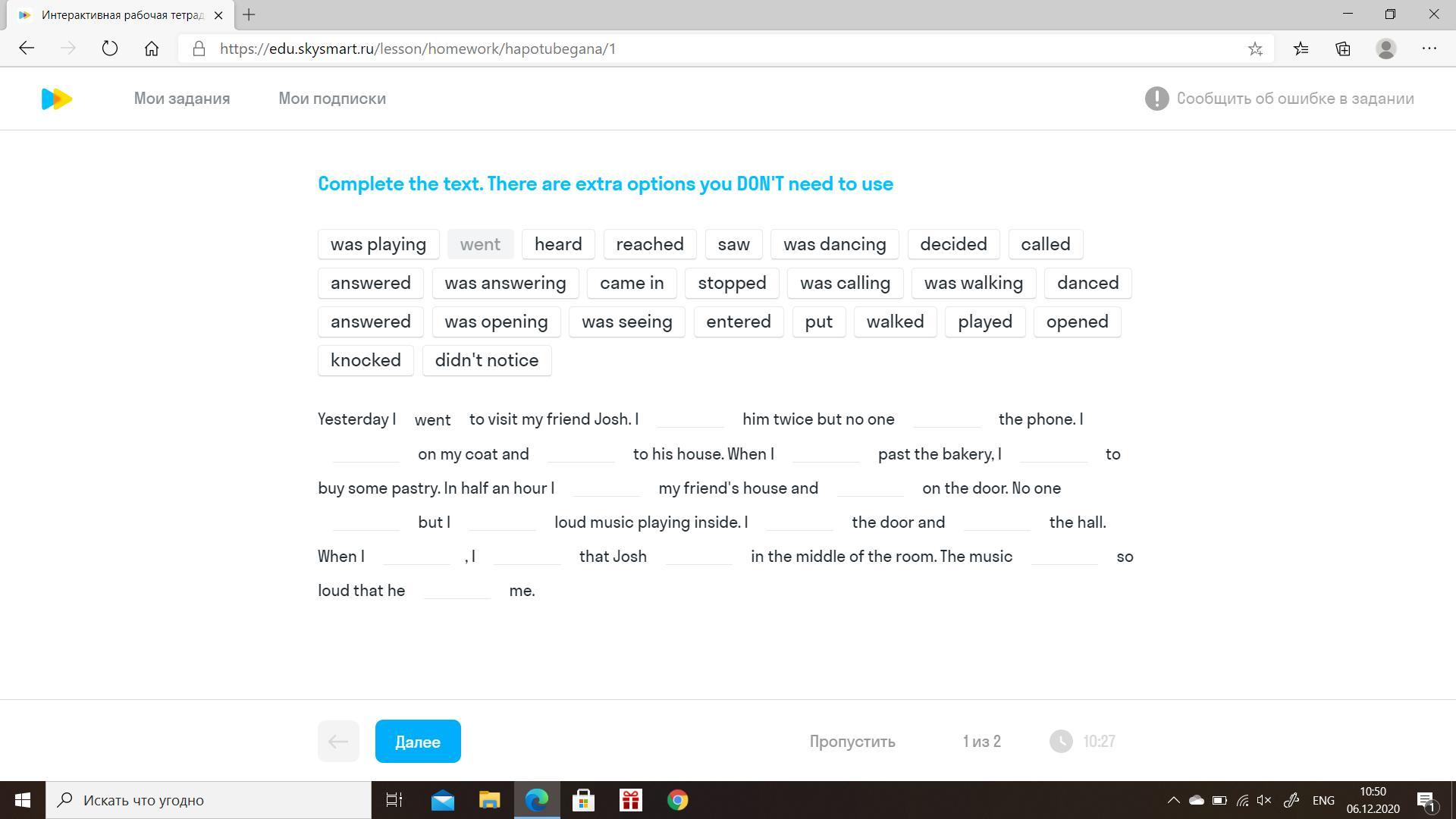Go to browser home page
The width and height of the screenshot is (1456, 819).
tap(152, 49)
